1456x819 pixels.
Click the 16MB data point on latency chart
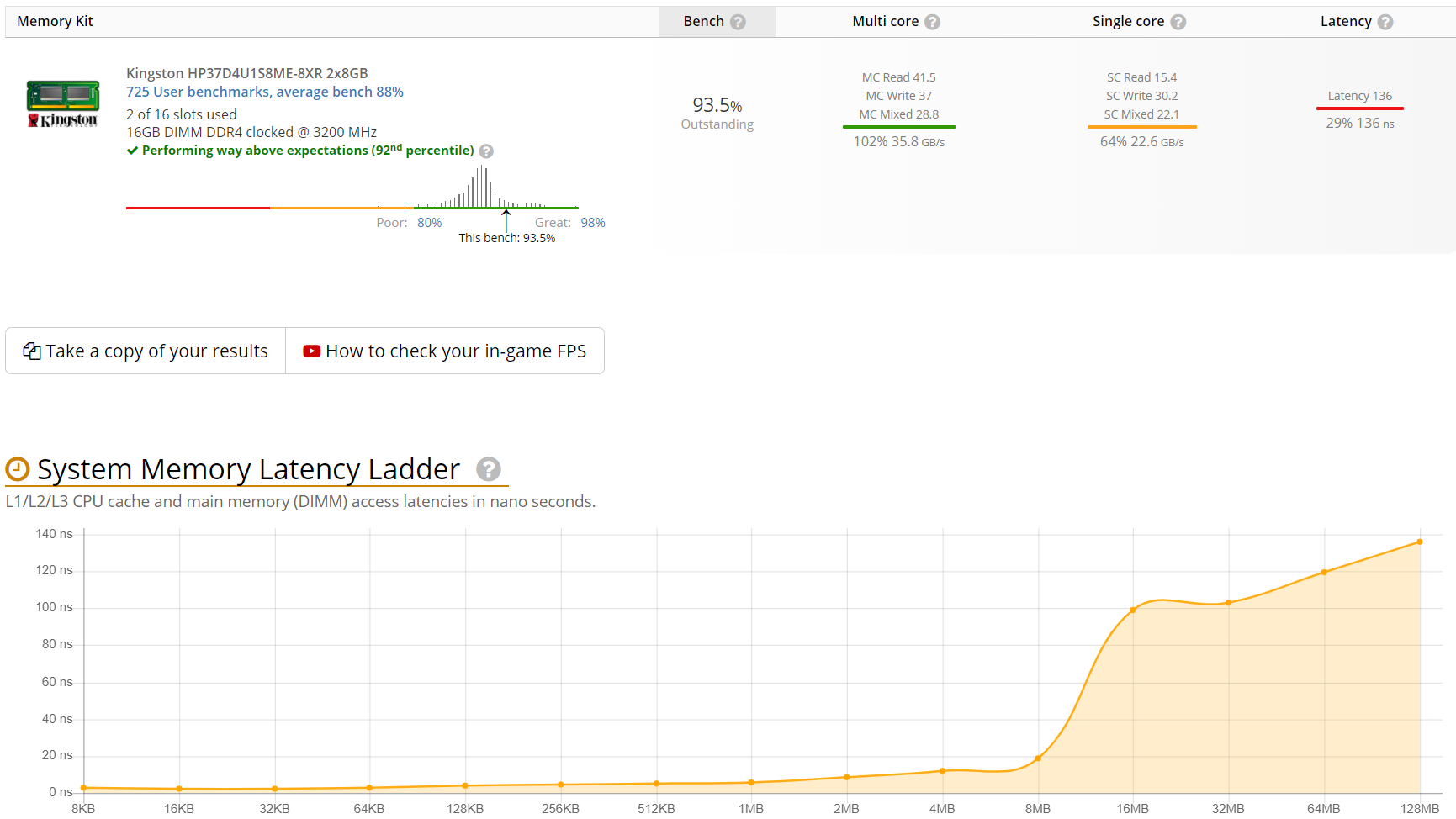pos(1133,610)
